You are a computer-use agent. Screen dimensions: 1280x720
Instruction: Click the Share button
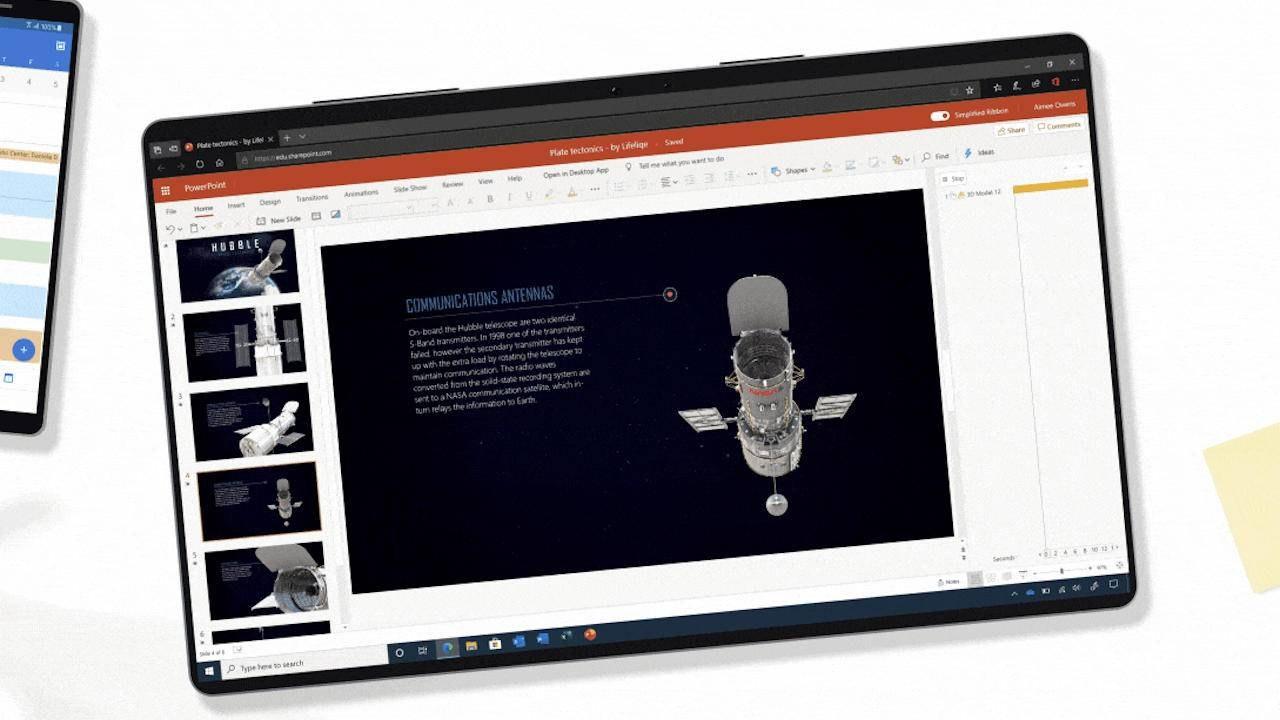coord(1012,130)
